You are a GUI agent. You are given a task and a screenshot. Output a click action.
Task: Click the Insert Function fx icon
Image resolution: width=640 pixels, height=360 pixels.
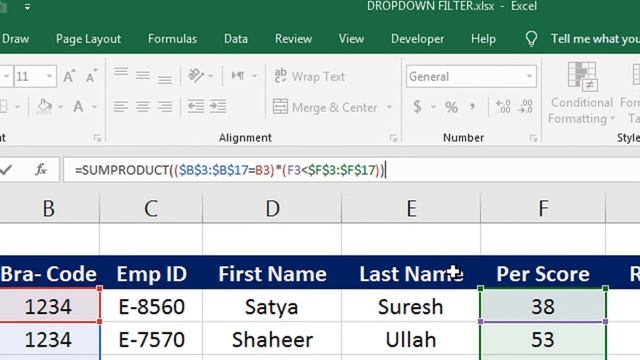(x=41, y=169)
